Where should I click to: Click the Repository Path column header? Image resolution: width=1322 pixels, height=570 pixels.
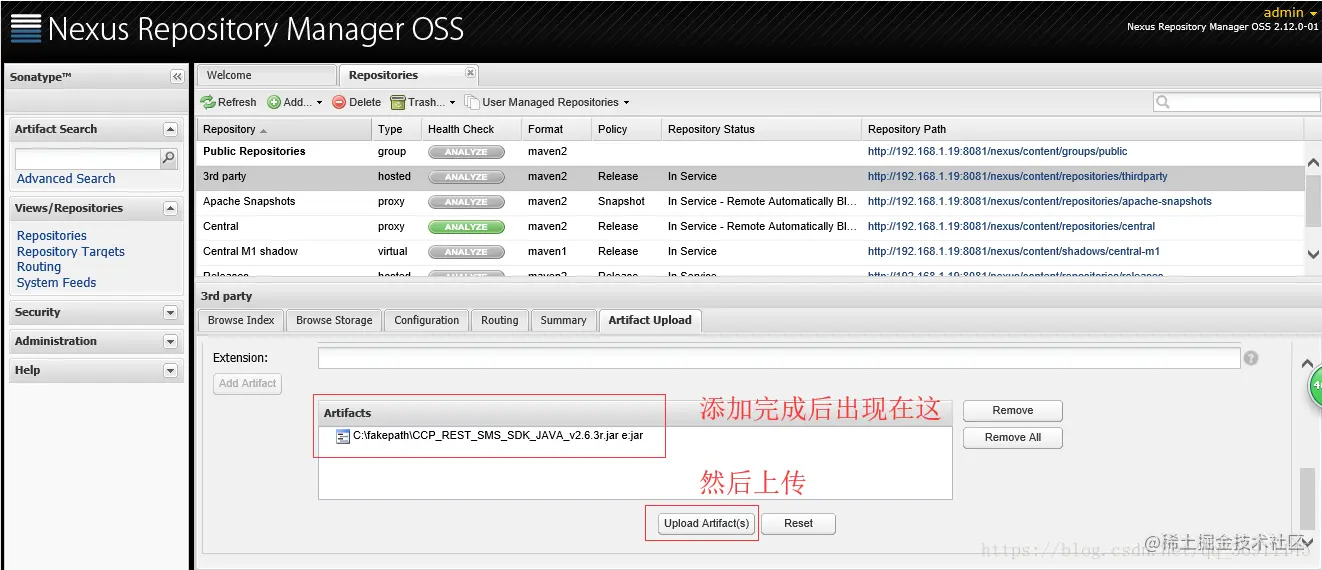1083,129
